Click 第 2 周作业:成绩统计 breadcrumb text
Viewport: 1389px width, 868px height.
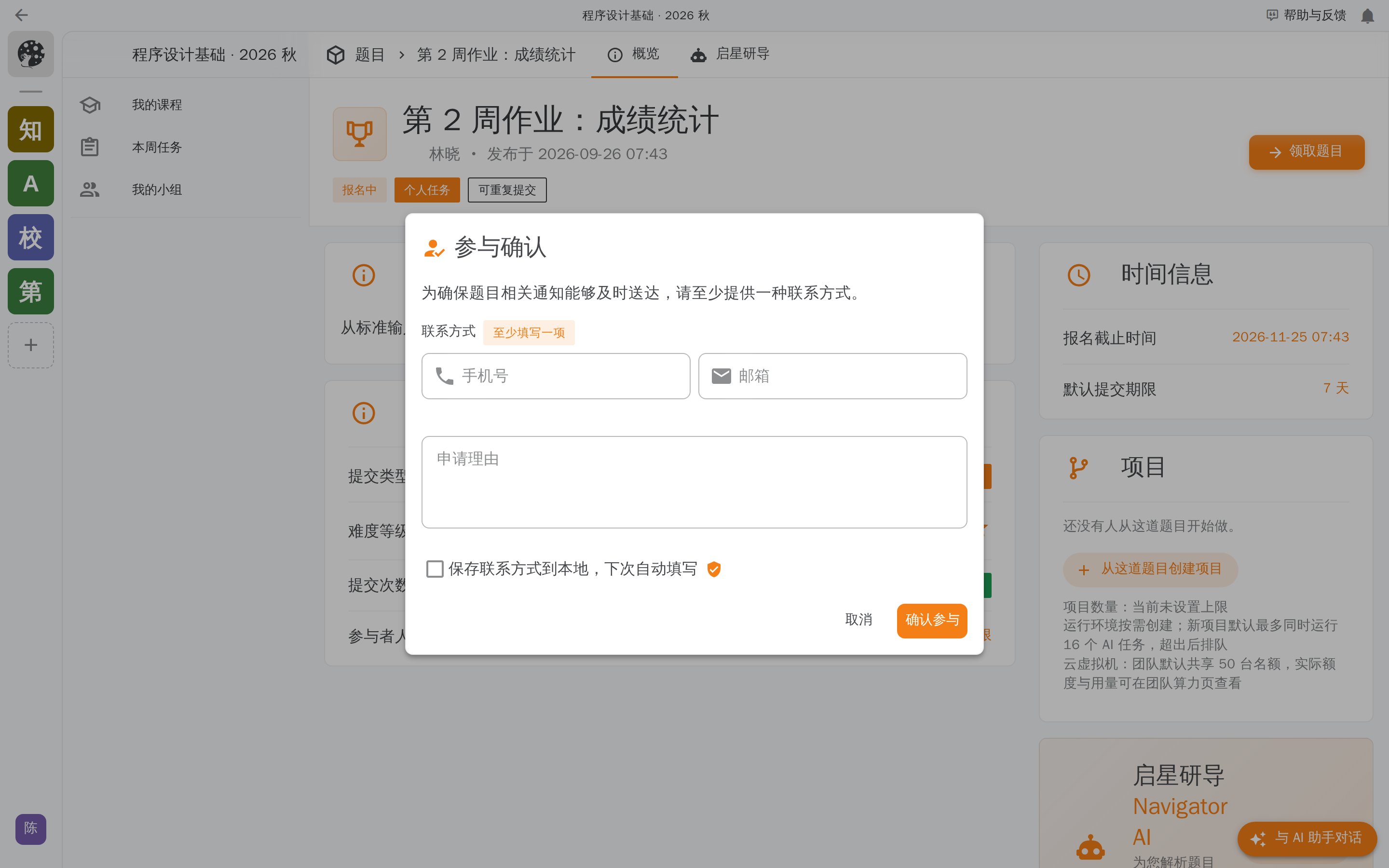click(496, 54)
